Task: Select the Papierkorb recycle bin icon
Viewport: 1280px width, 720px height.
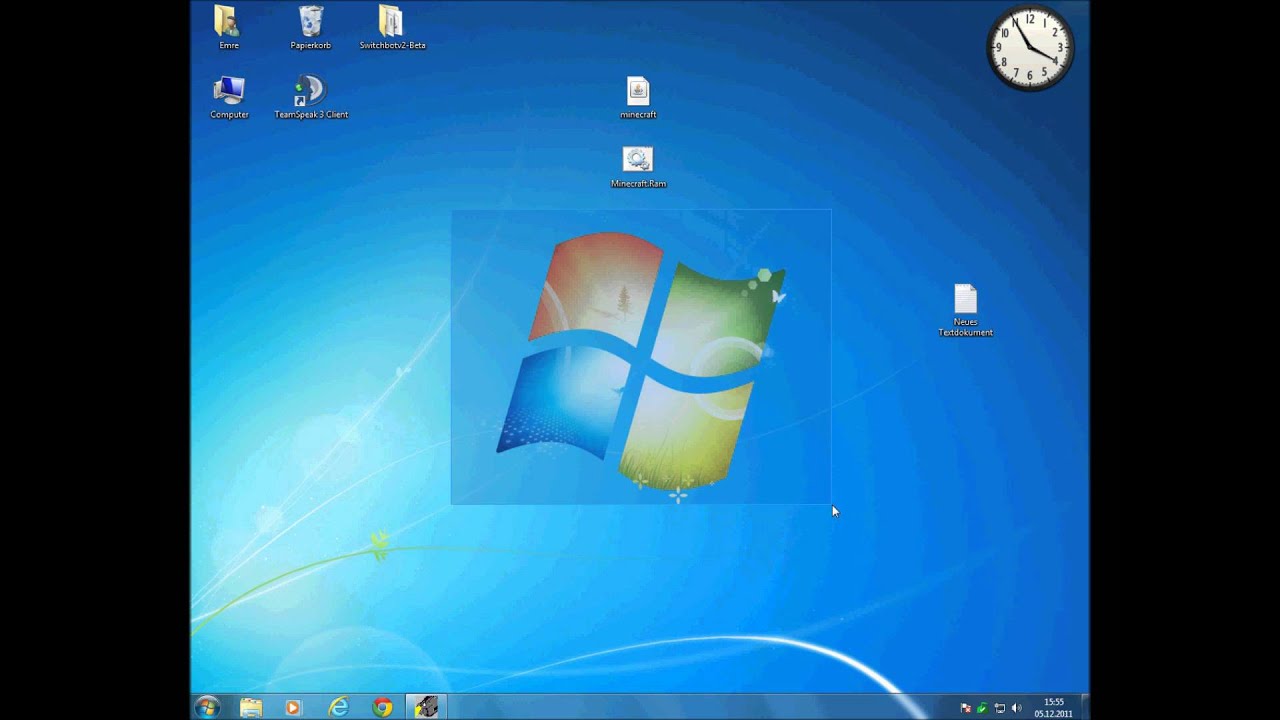Action: pyautogui.click(x=311, y=28)
